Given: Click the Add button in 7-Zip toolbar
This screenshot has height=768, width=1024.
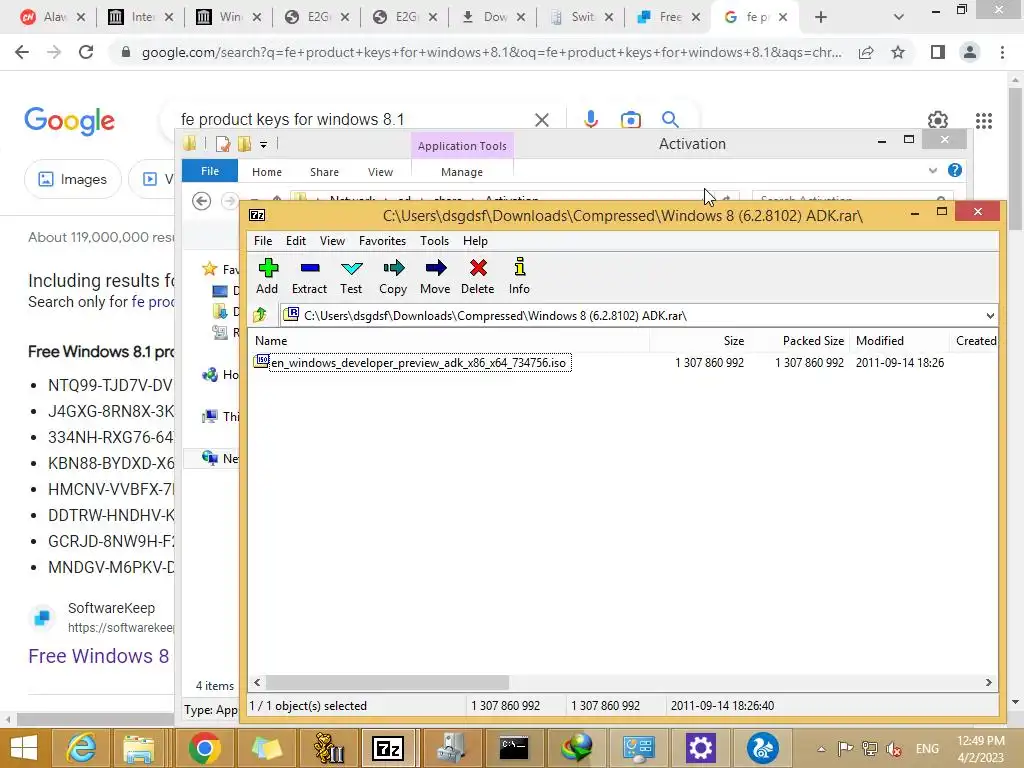Looking at the screenshot, I should 267,276.
